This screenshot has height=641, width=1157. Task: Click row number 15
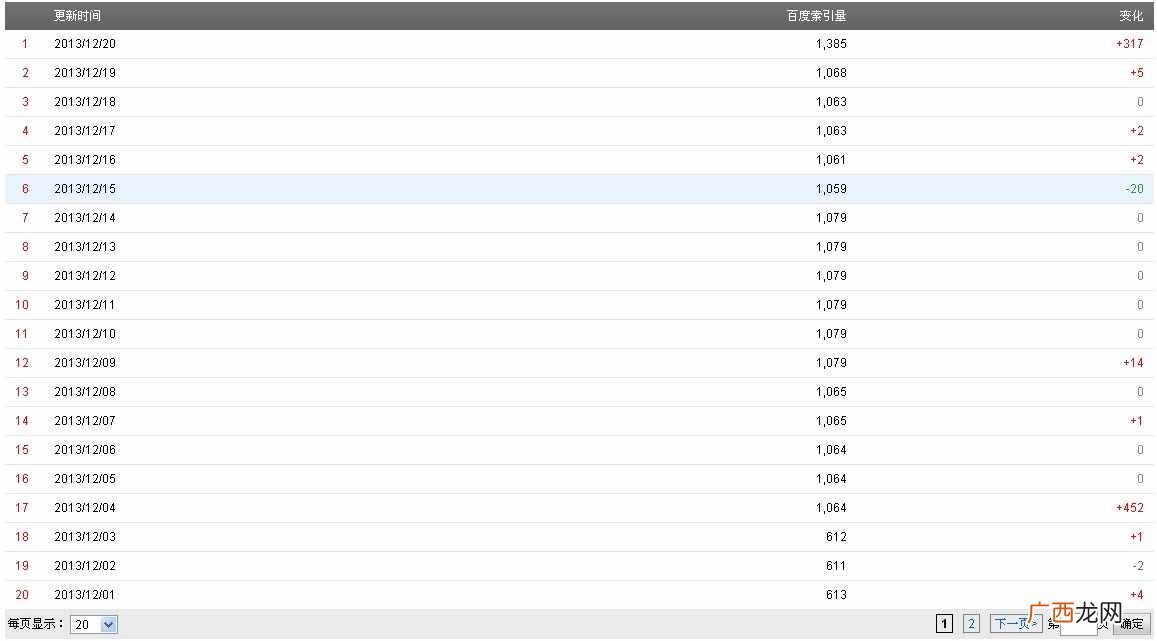click(22, 449)
